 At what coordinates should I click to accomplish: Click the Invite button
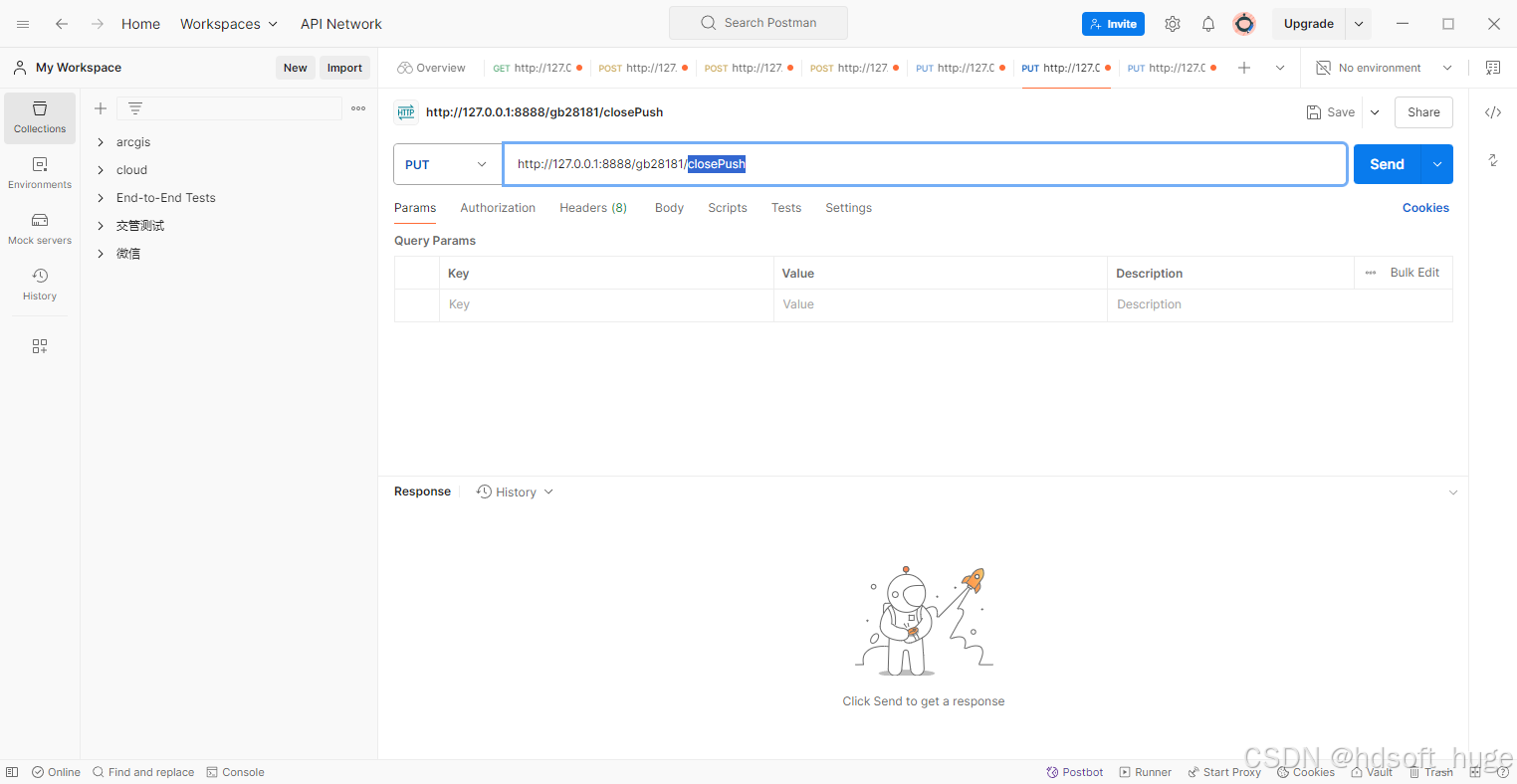click(x=1113, y=24)
